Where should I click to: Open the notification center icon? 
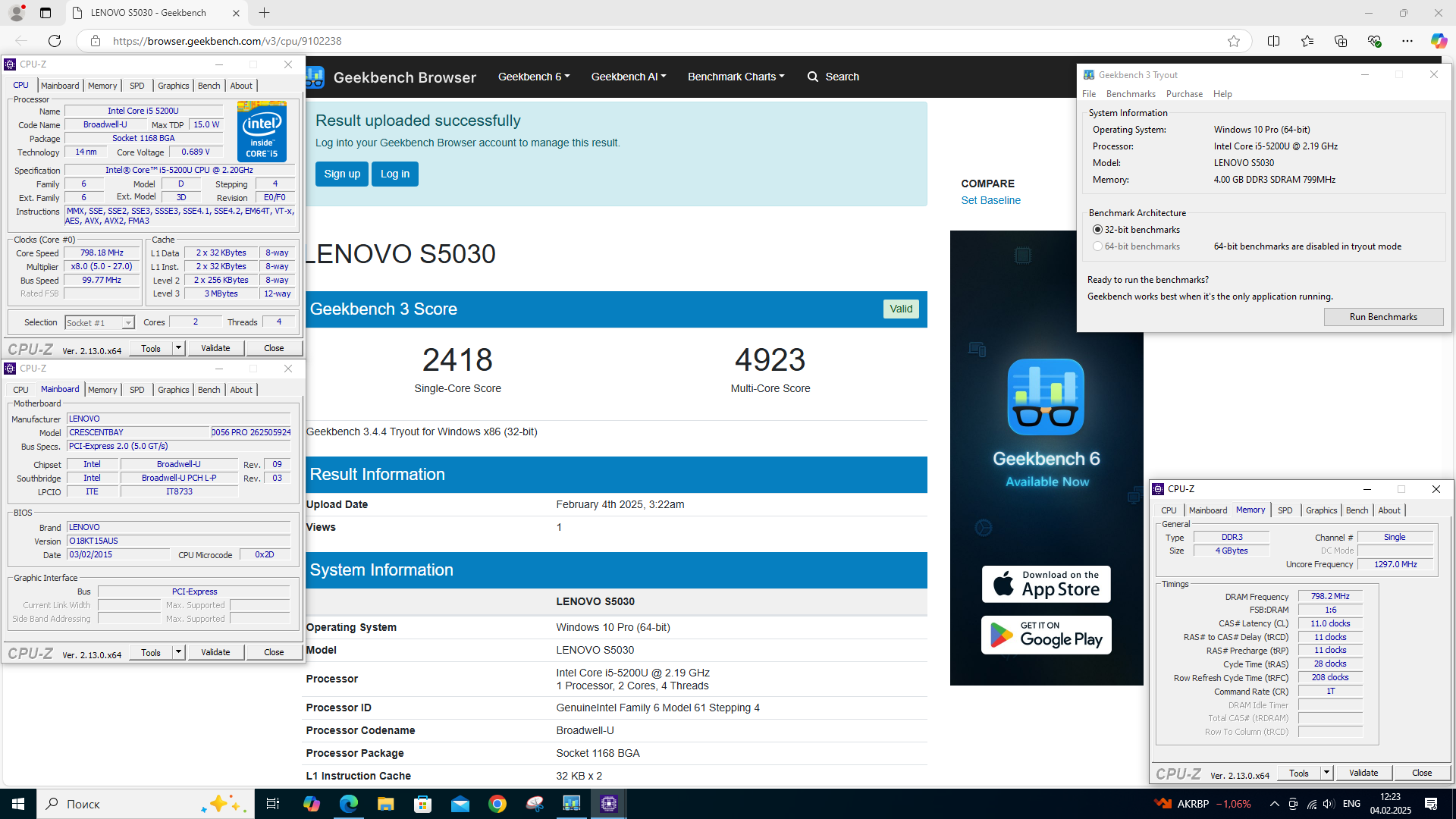[x=1431, y=804]
